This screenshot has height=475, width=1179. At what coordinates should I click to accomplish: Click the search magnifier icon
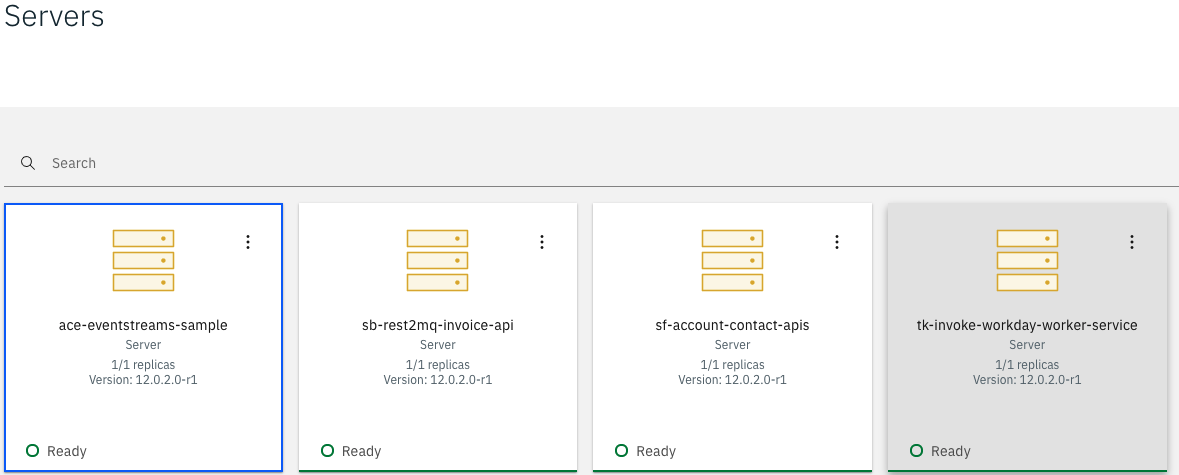[28, 163]
